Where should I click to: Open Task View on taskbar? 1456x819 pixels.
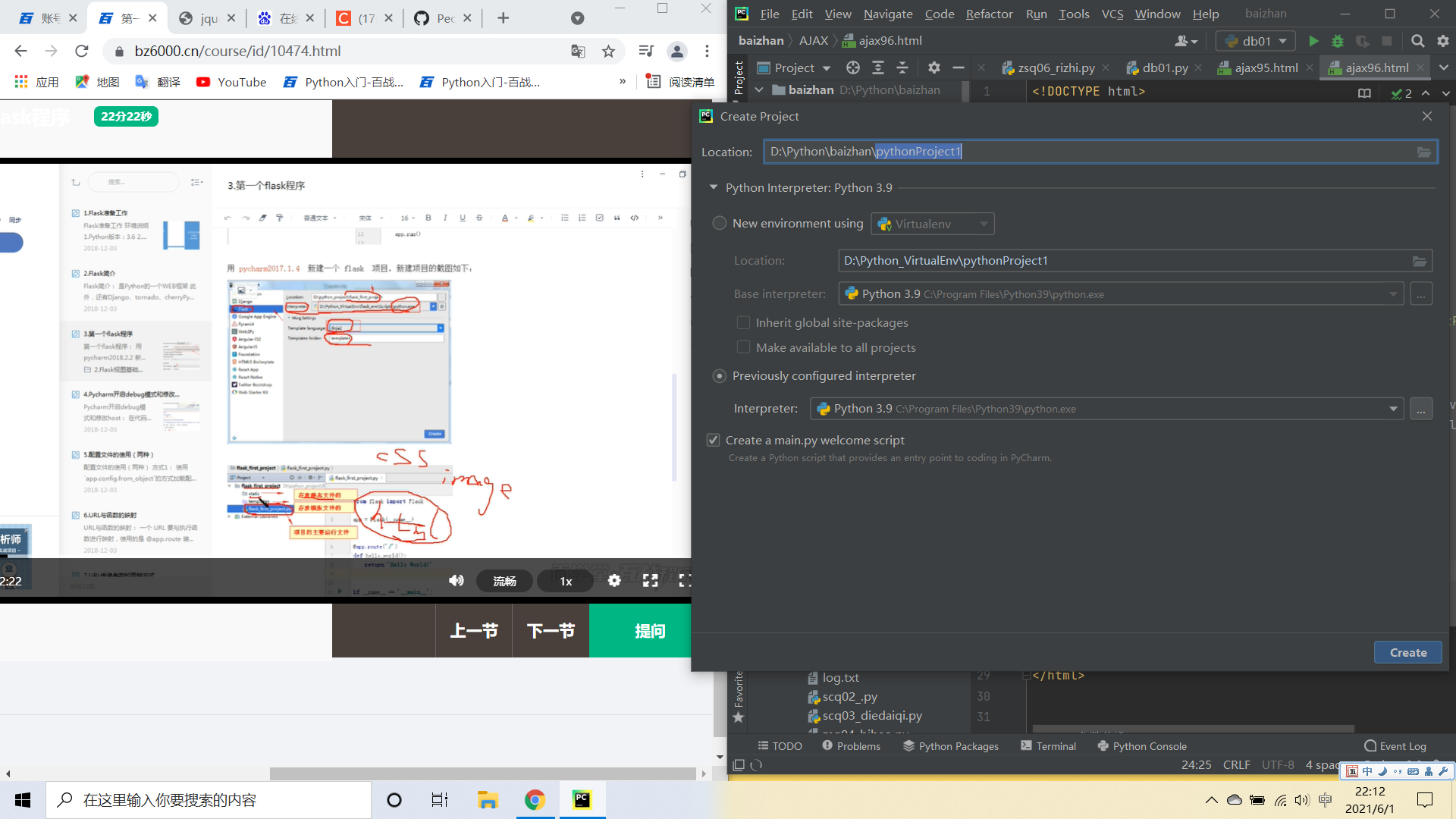[x=440, y=800]
